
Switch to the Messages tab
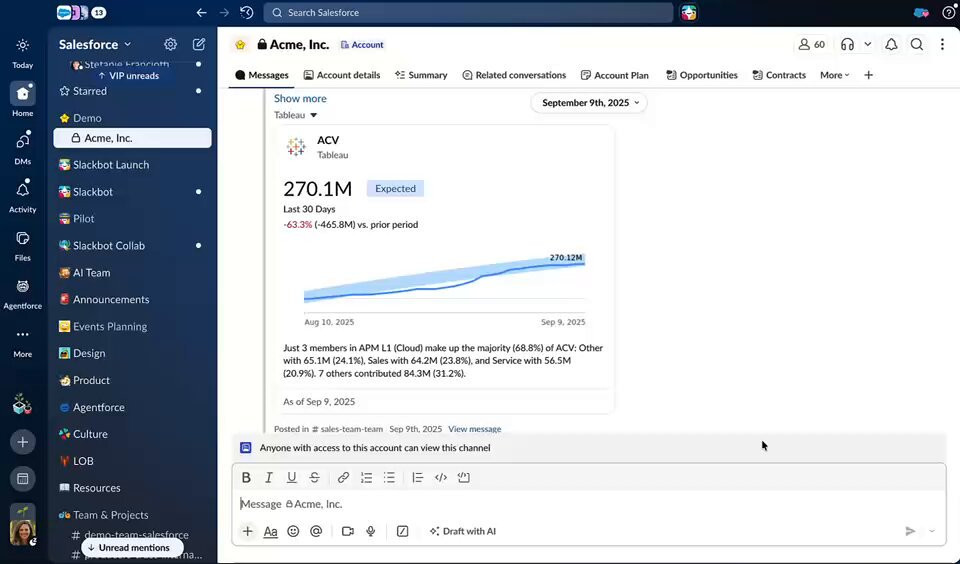coord(261,75)
